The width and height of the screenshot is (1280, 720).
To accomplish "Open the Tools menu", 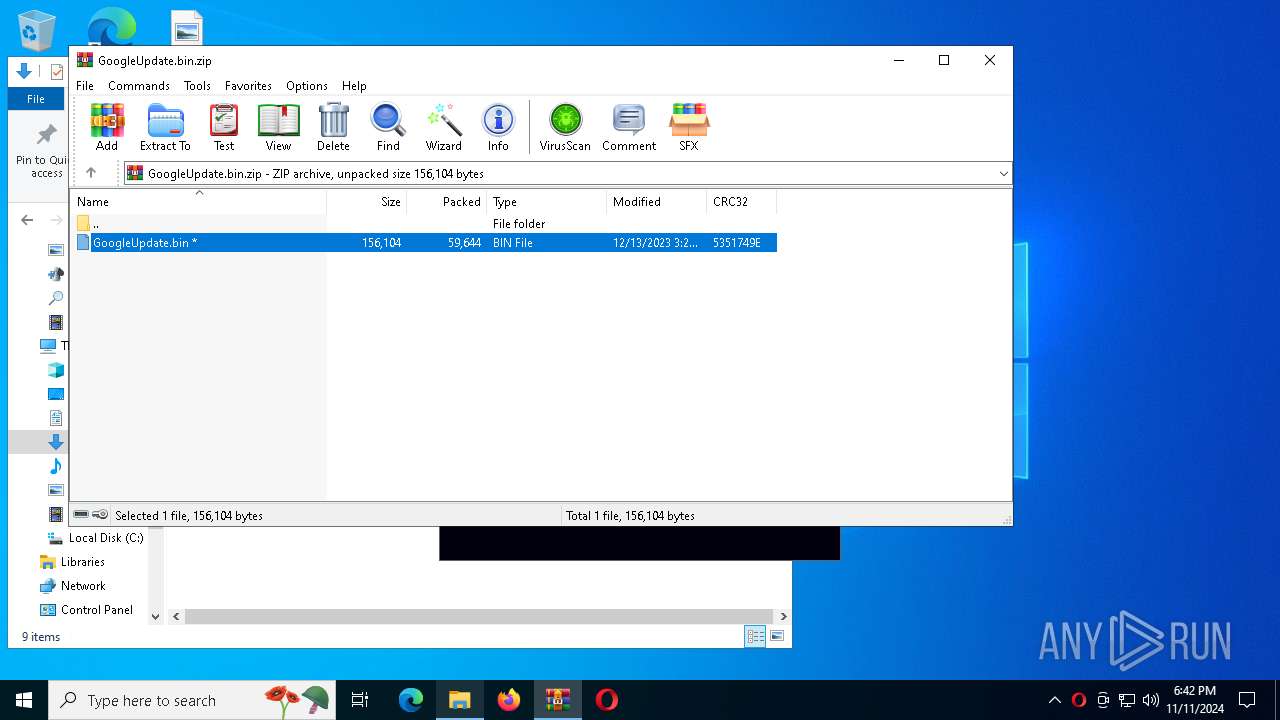I will coord(197,86).
